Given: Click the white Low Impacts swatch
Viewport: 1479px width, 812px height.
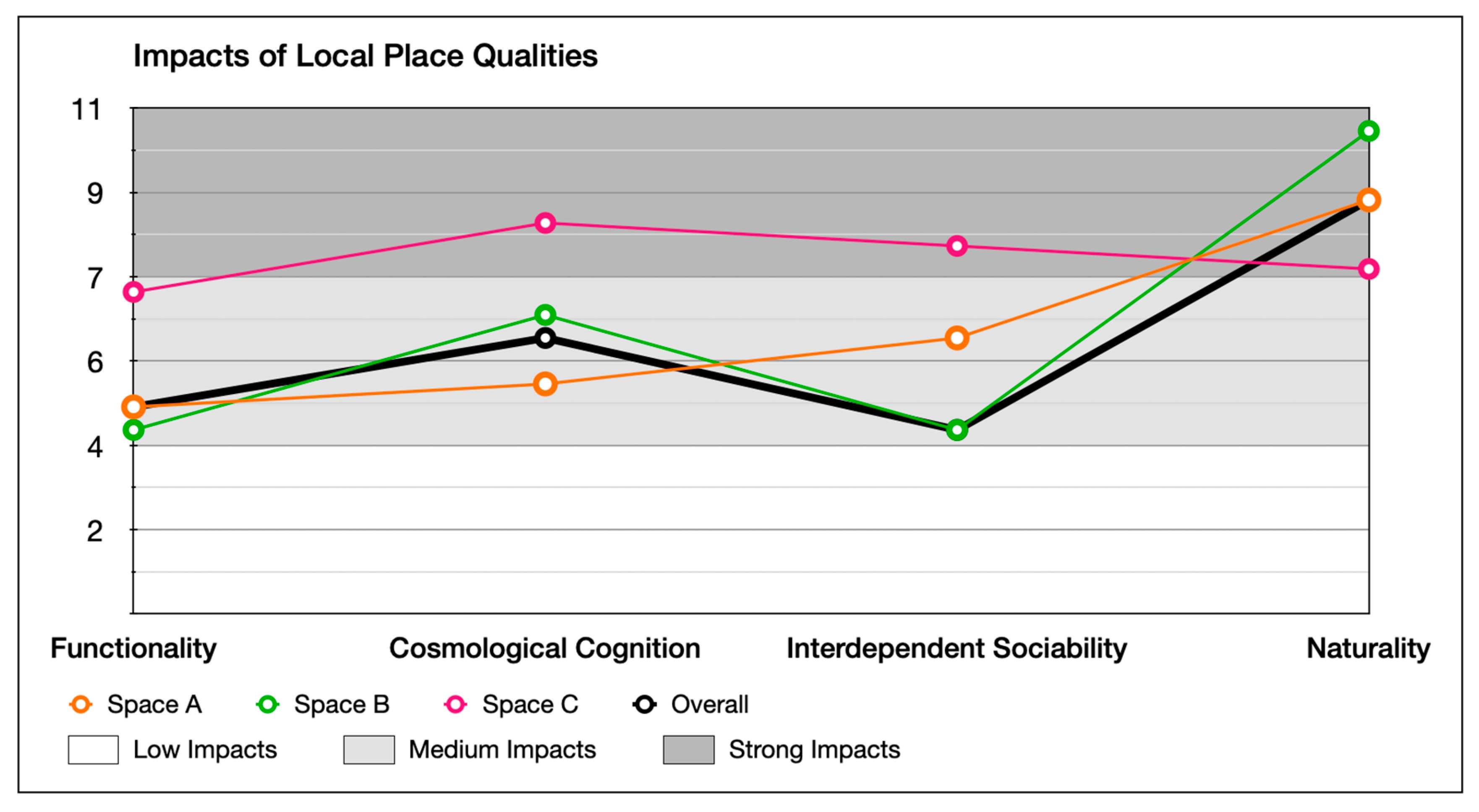Looking at the screenshot, I should point(93,749).
